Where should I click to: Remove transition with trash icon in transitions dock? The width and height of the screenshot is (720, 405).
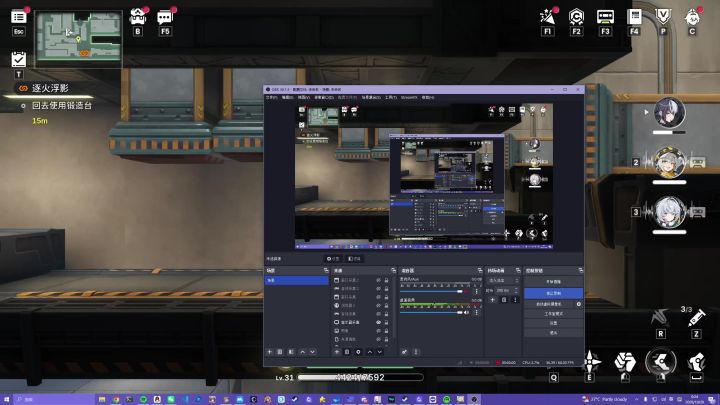504,300
